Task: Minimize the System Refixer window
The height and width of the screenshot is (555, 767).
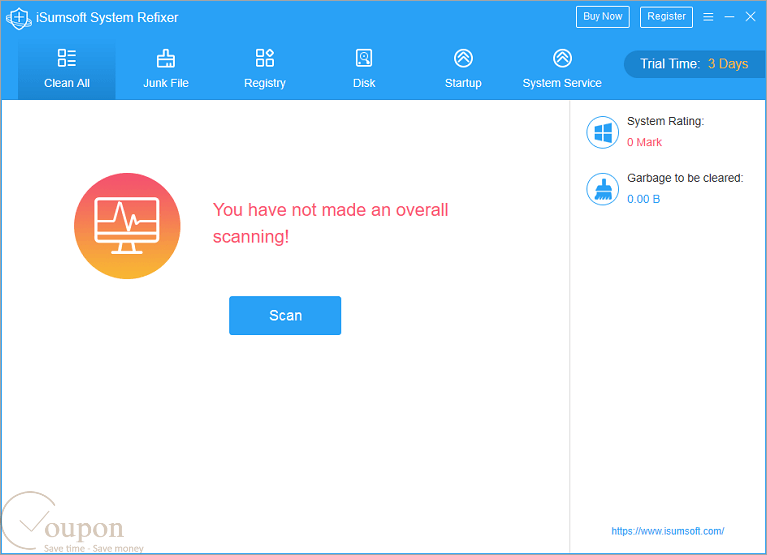Action: coord(729,17)
